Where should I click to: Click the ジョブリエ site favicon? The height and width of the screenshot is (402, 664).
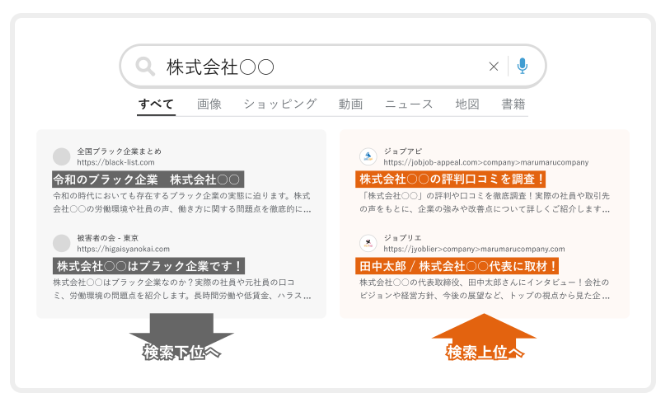tap(368, 243)
